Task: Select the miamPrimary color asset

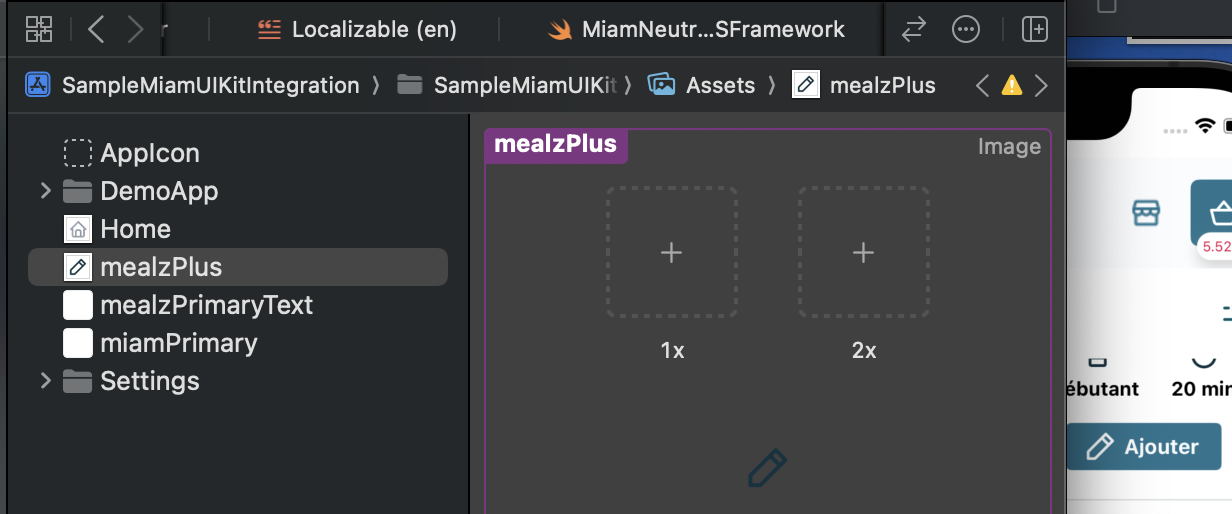Action: tap(178, 343)
